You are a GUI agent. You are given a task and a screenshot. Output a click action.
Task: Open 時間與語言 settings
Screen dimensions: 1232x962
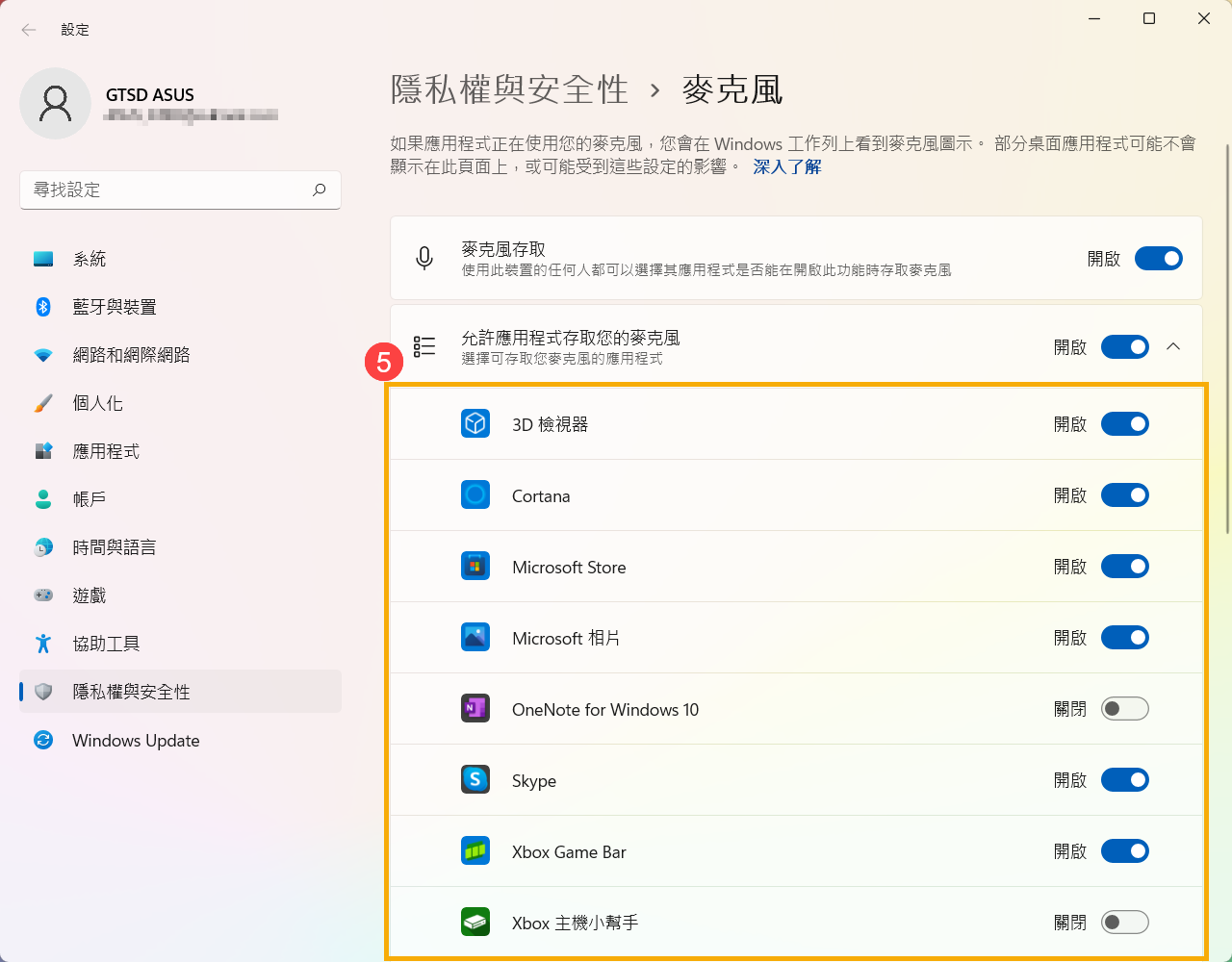[x=181, y=547]
